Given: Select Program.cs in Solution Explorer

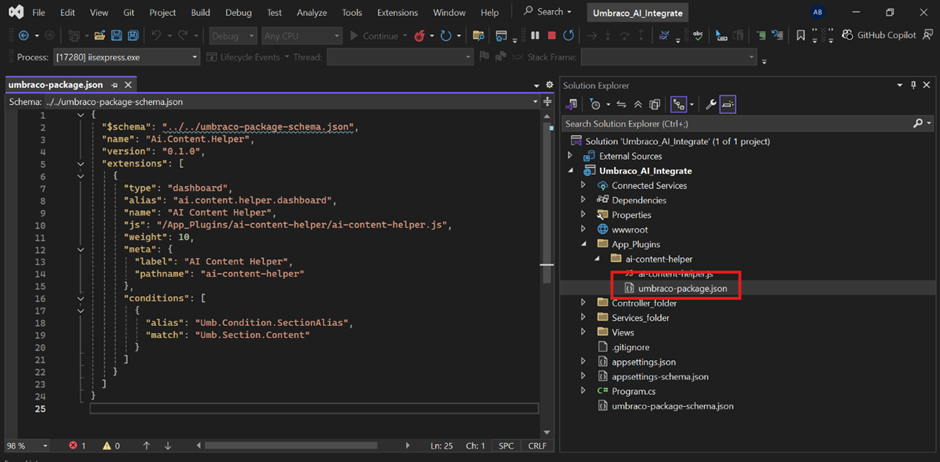Looking at the screenshot, I should pos(634,391).
